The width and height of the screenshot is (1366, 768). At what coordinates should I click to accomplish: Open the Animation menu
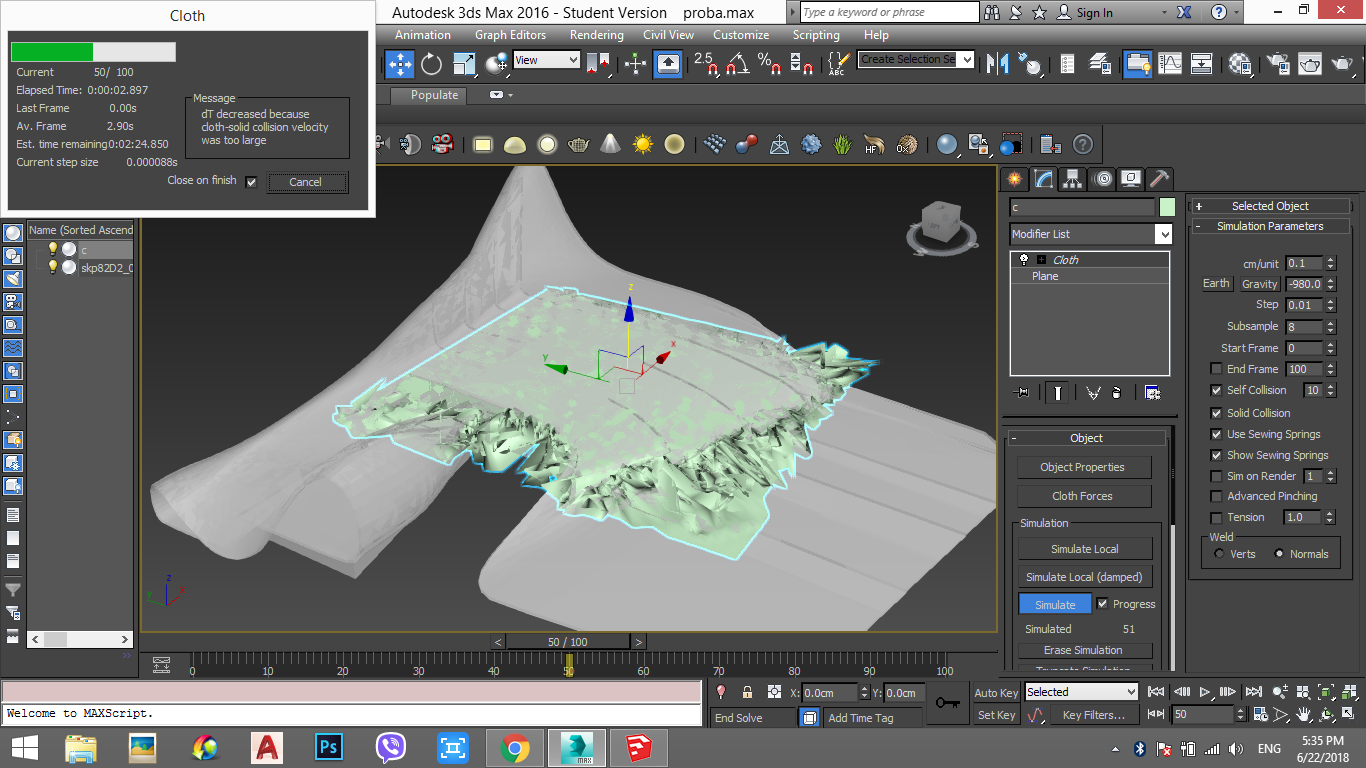click(x=422, y=34)
